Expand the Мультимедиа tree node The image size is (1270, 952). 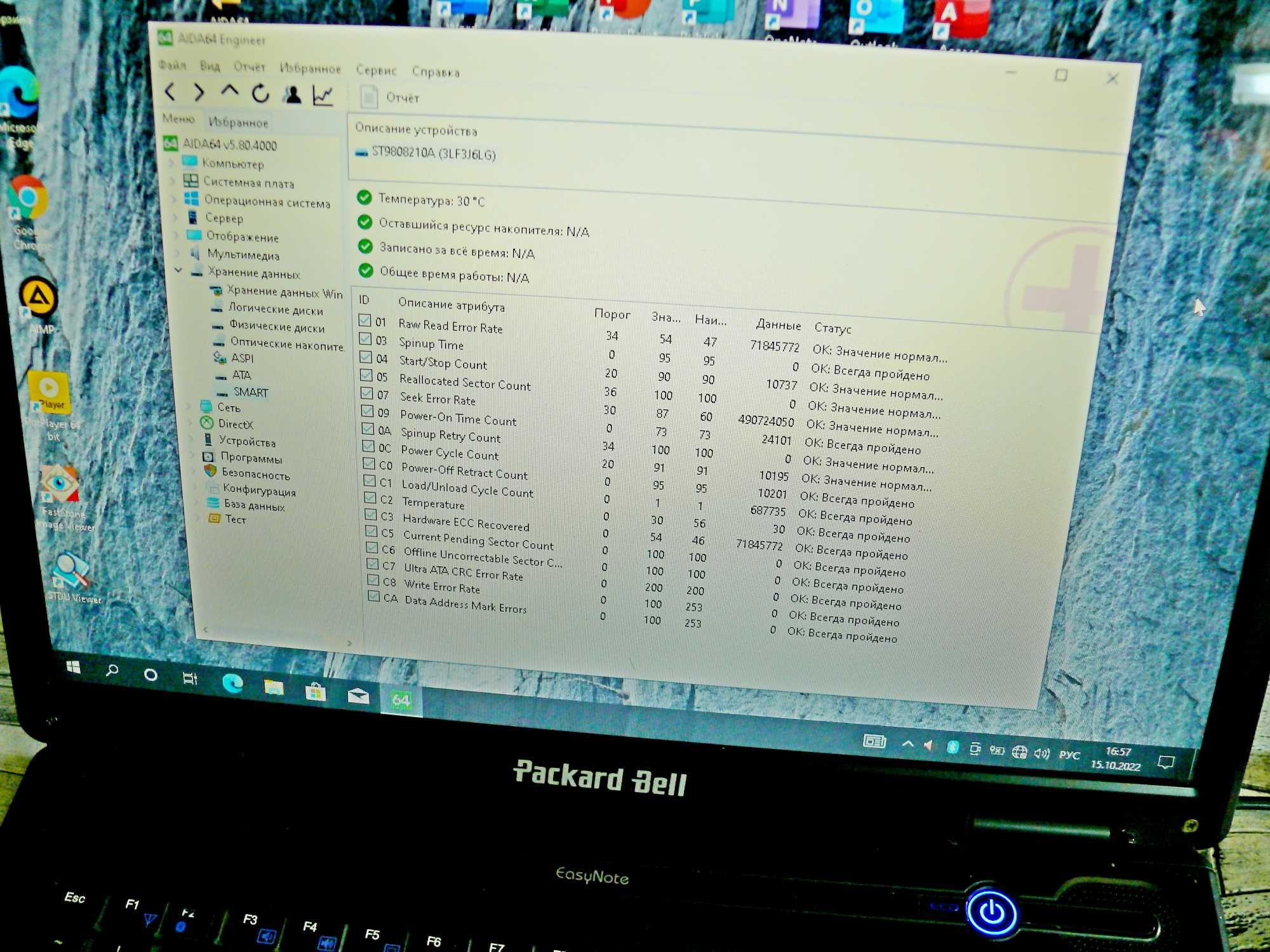(x=177, y=253)
